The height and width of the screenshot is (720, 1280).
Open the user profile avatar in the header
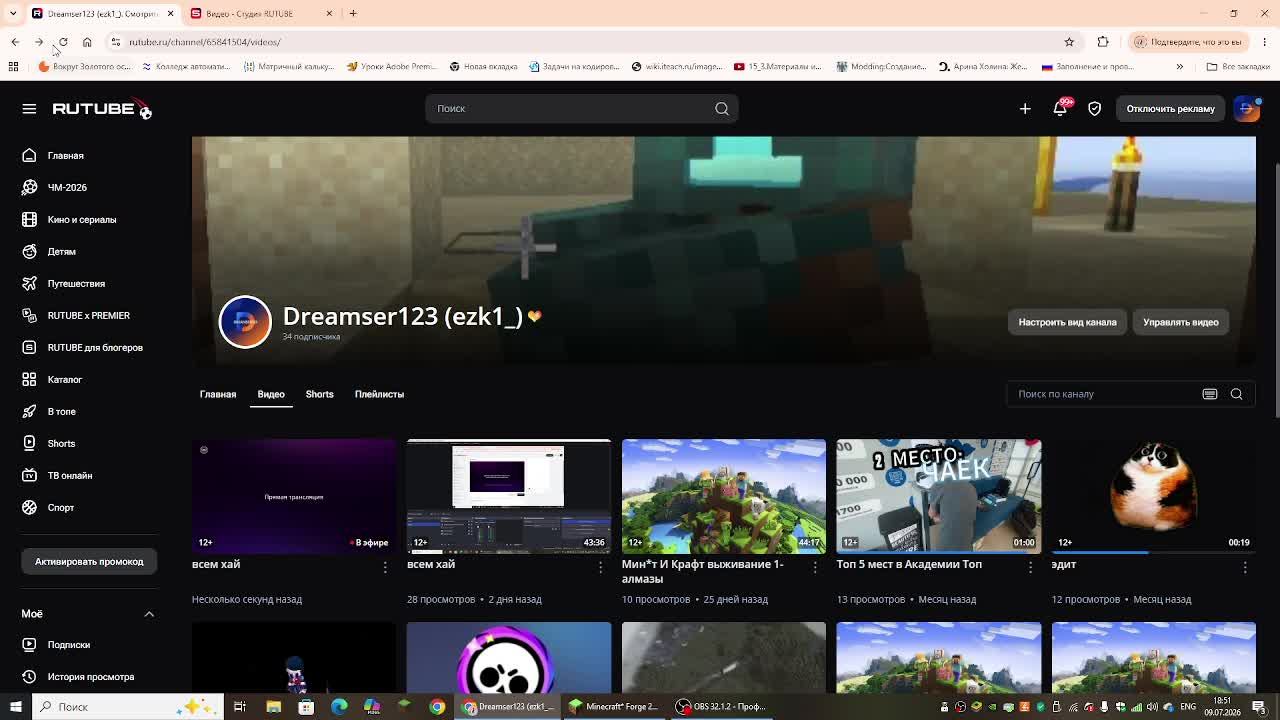pyautogui.click(x=1246, y=108)
